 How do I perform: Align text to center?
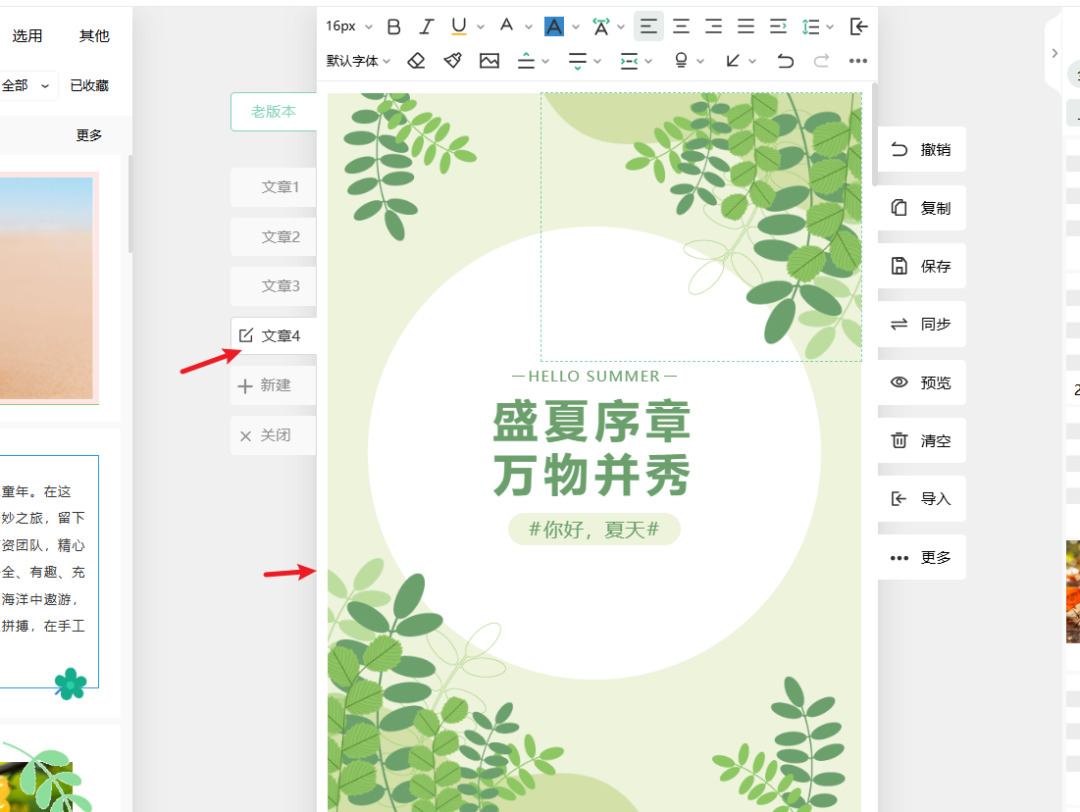point(681,27)
